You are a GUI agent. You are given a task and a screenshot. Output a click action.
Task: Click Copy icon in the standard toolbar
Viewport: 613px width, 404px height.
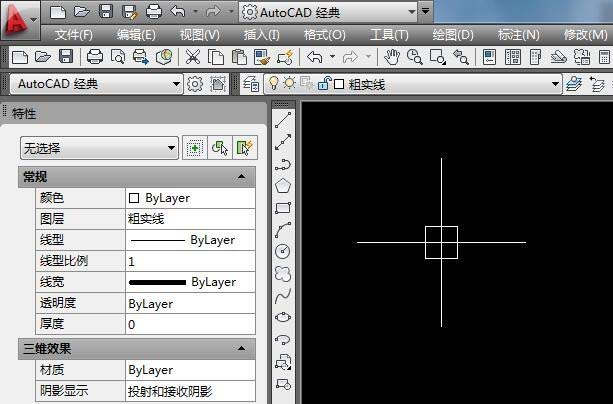click(x=216, y=57)
